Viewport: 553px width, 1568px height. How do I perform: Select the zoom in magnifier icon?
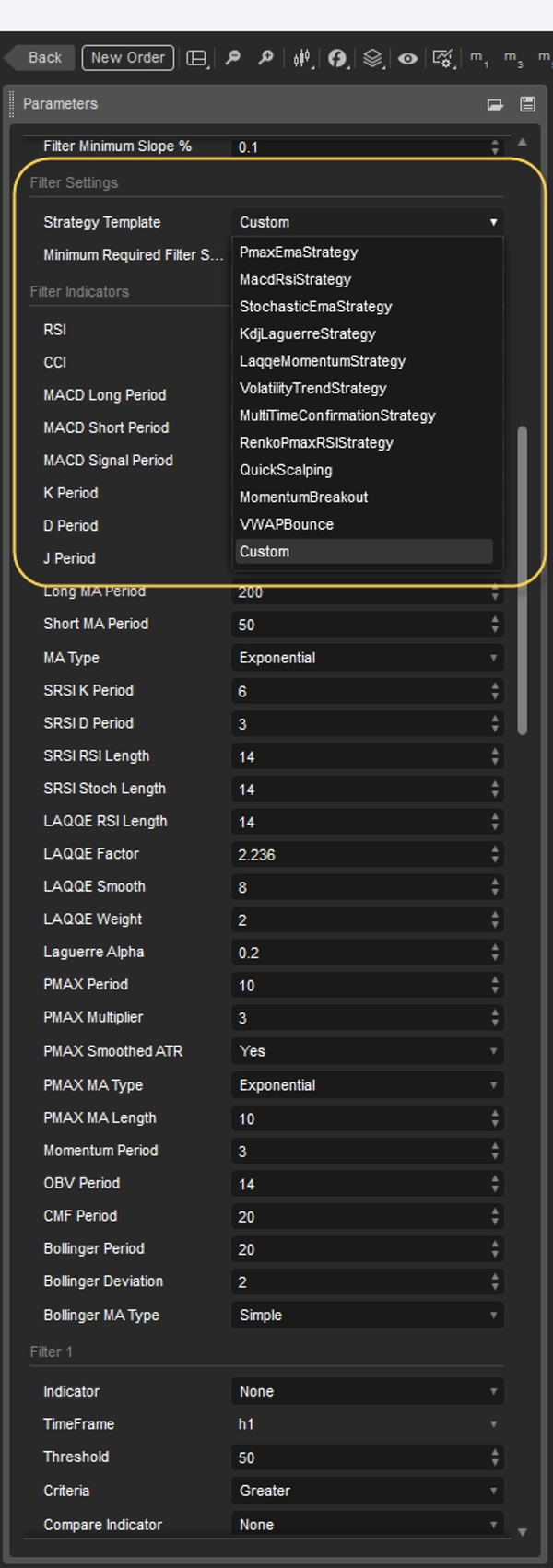[266, 57]
